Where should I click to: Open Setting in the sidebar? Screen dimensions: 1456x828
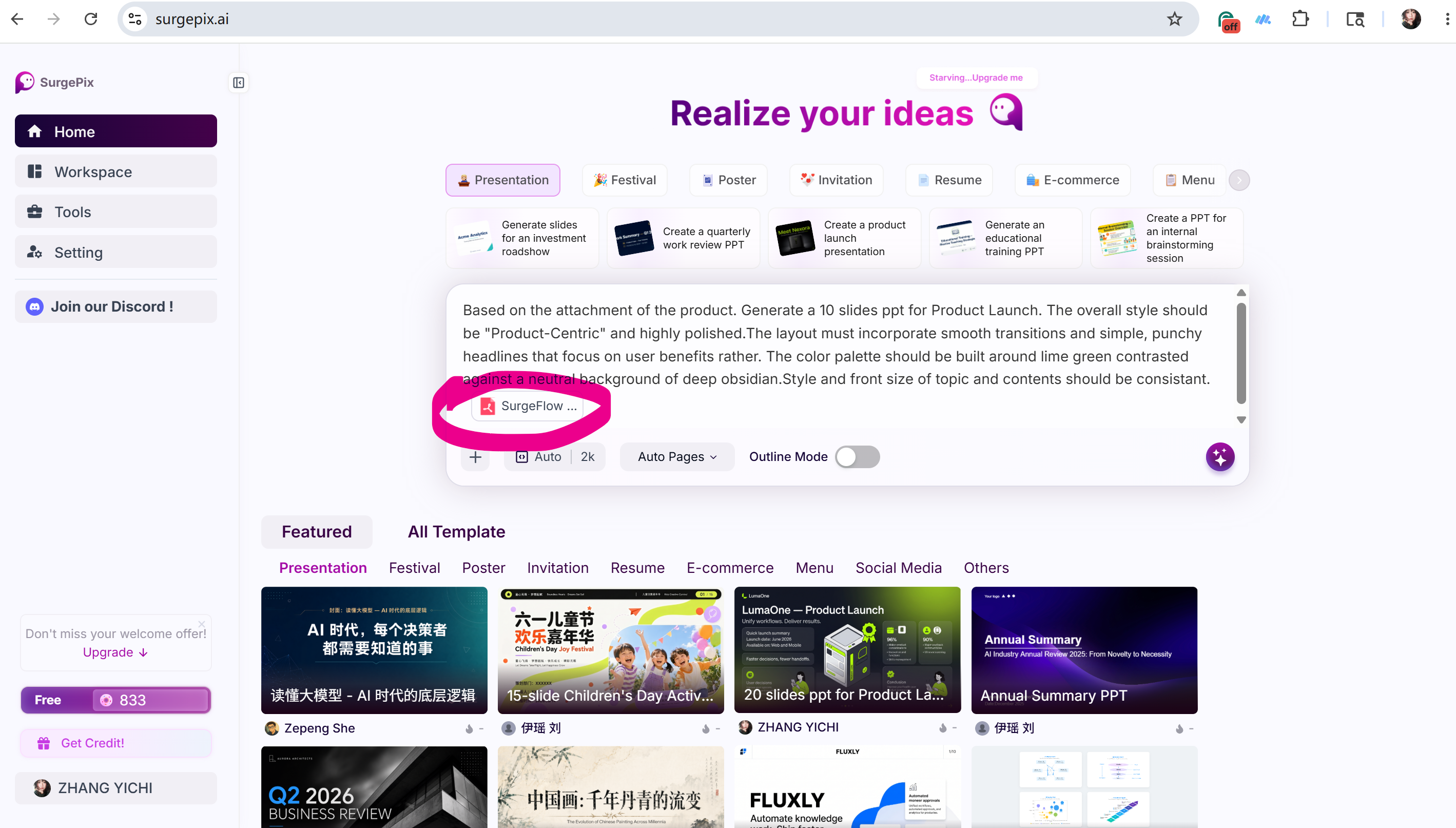tap(115, 252)
